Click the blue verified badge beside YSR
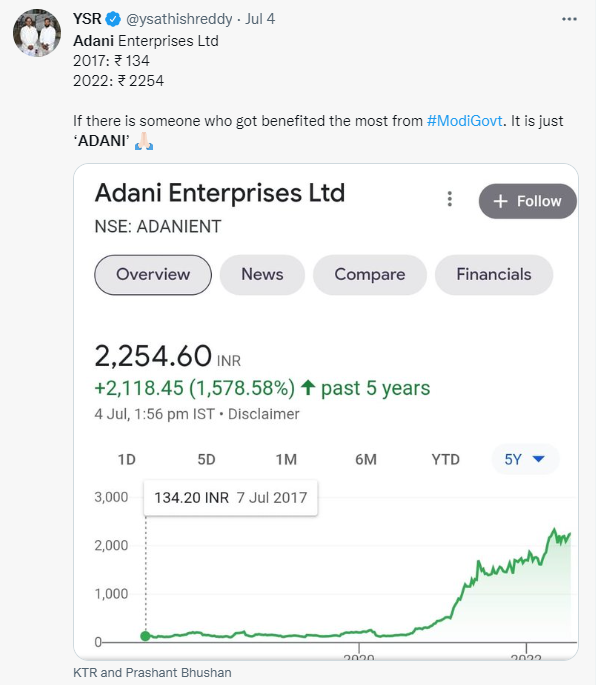The height and width of the screenshot is (685, 607). tap(114, 19)
